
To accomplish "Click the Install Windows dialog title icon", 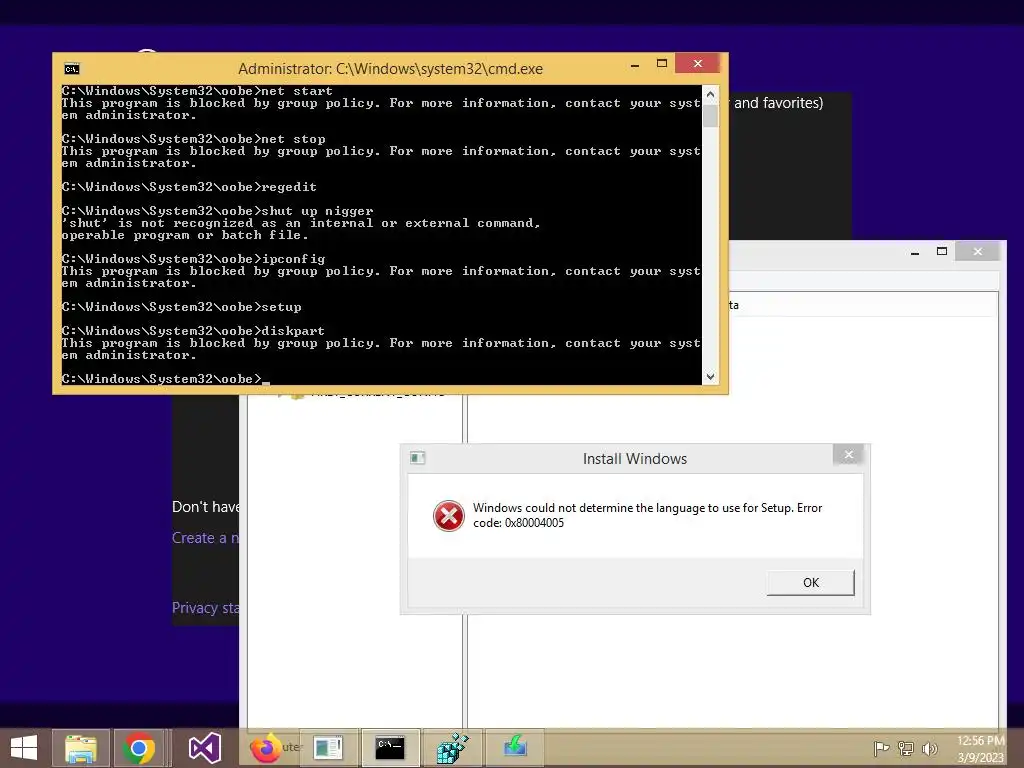I will coord(417,458).
